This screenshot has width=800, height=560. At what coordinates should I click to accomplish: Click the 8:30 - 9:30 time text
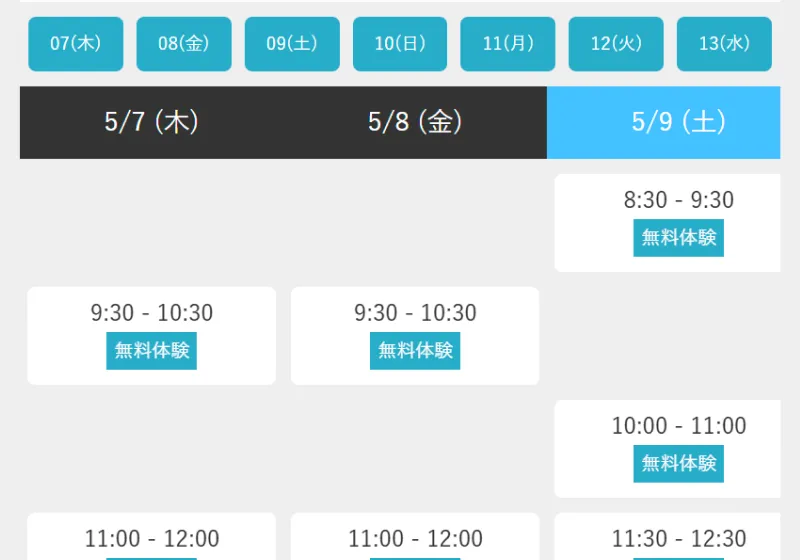point(678,200)
